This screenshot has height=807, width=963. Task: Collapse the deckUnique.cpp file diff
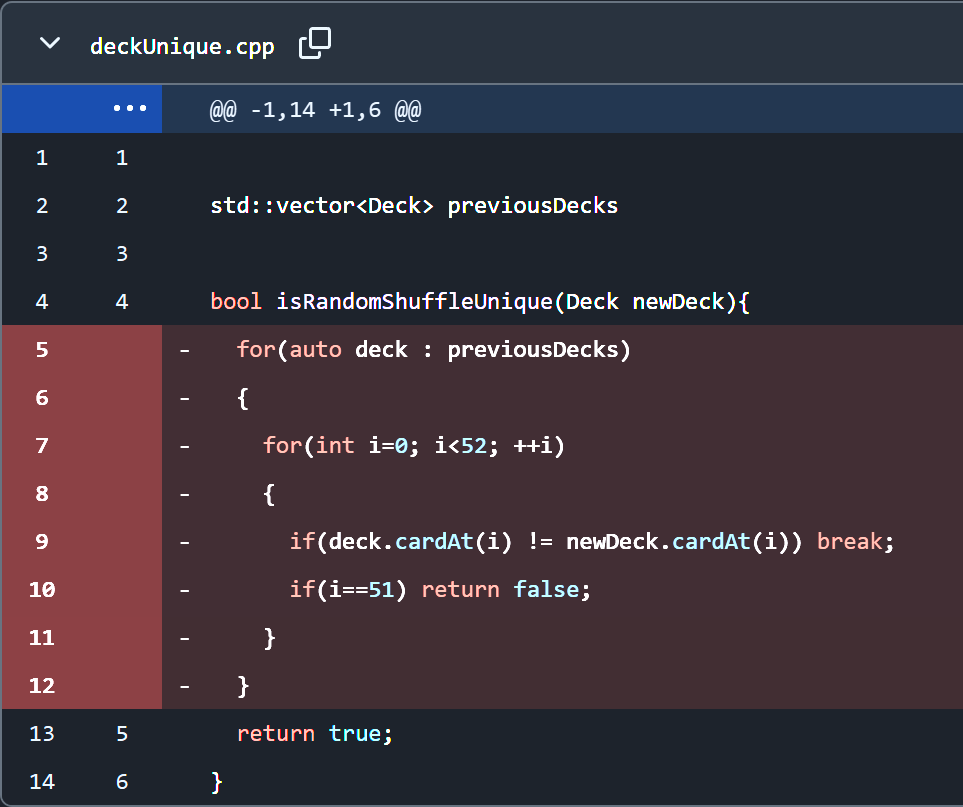coord(49,44)
